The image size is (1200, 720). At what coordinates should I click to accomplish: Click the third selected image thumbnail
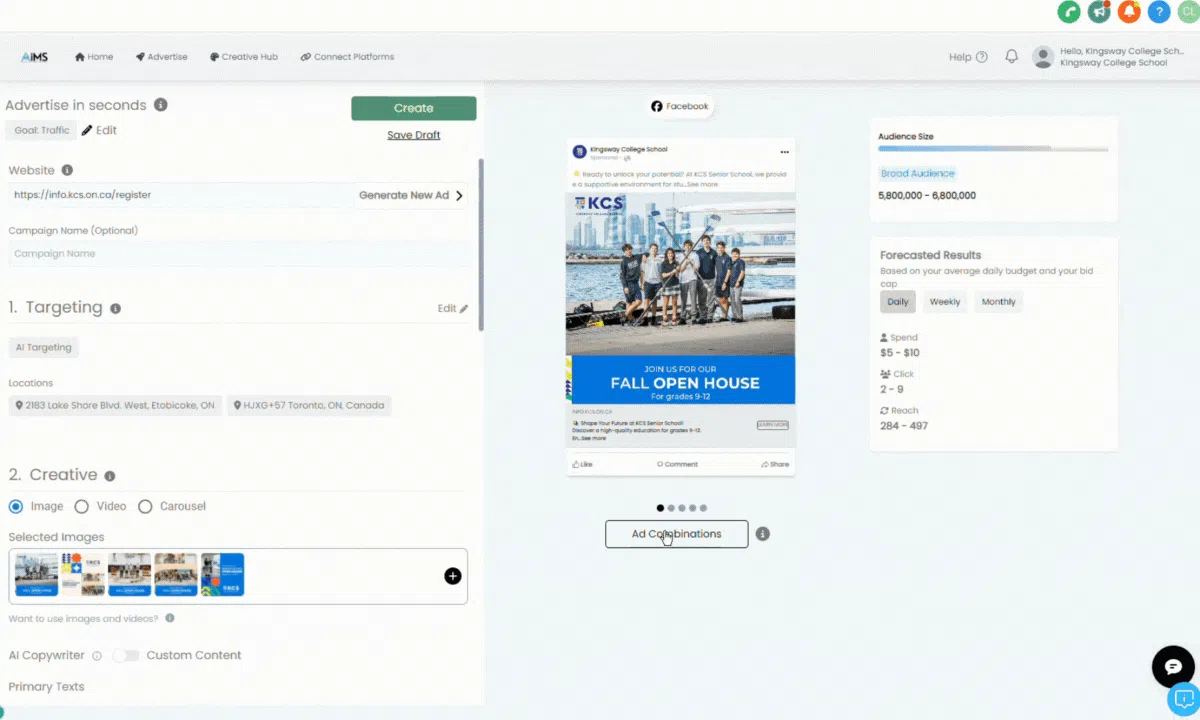click(129, 574)
